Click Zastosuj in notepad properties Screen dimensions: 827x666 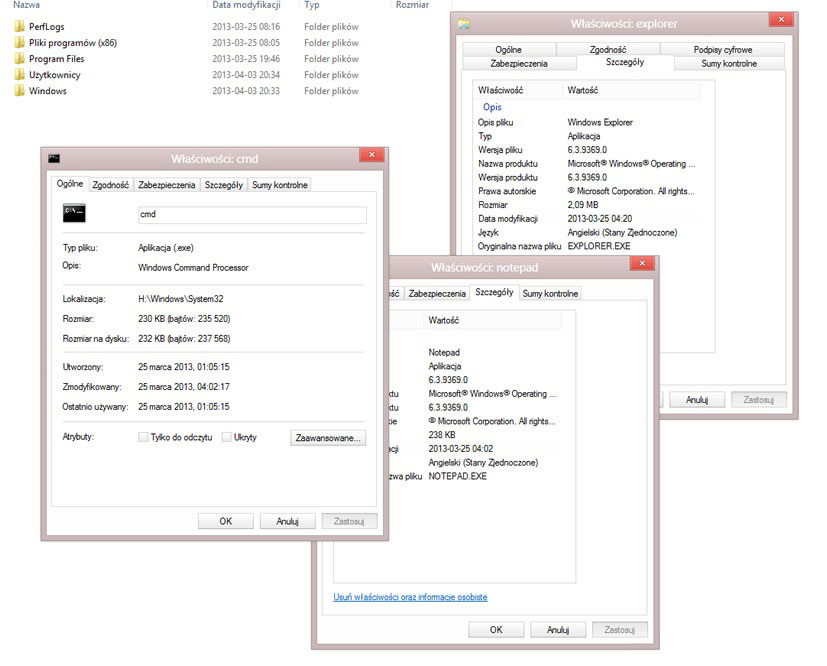pyautogui.click(x=620, y=630)
